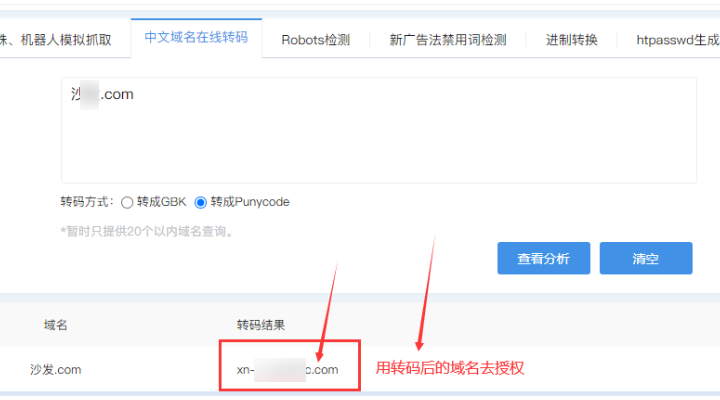Screen dimensions: 720x400
Task: Select the 转成GBK radio button
Action: pos(127,202)
